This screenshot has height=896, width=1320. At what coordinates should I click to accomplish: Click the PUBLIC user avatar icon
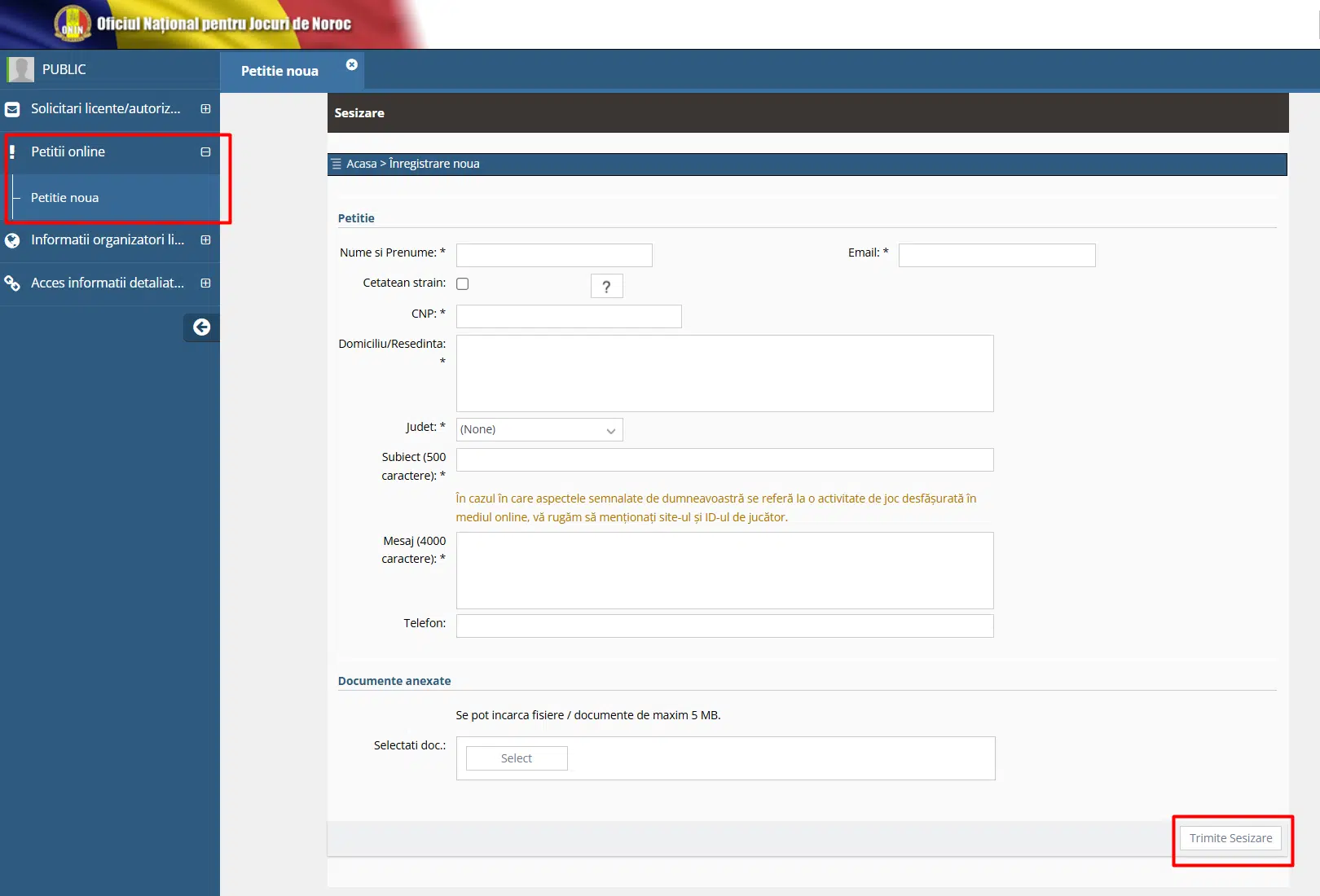pyautogui.click(x=20, y=69)
